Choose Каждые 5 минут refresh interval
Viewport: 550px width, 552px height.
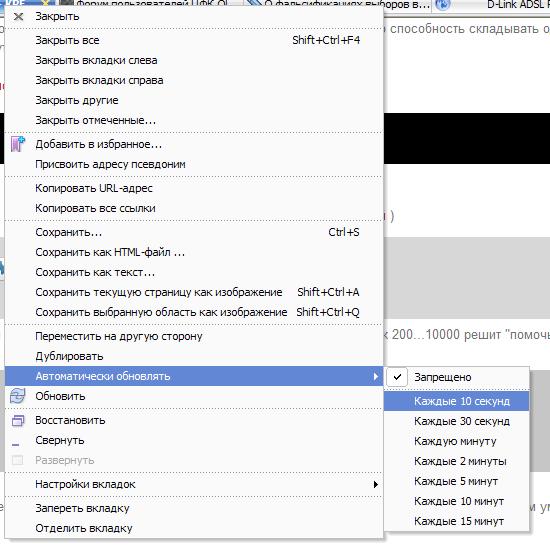coord(457,481)
